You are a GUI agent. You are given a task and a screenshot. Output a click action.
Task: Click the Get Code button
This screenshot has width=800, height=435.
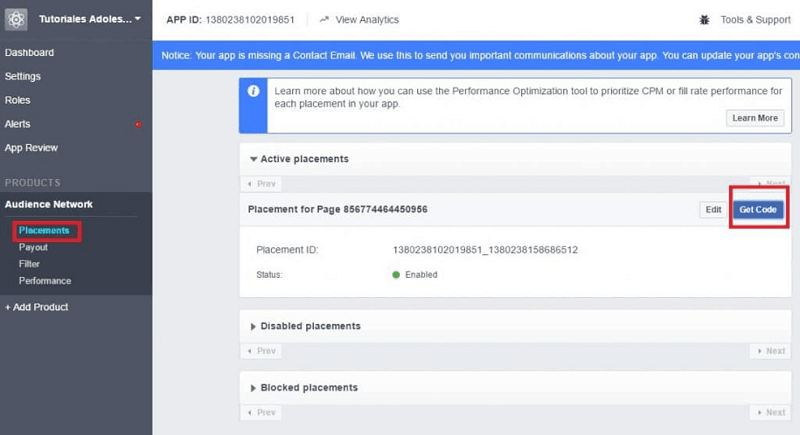click(x=757, y=209)
